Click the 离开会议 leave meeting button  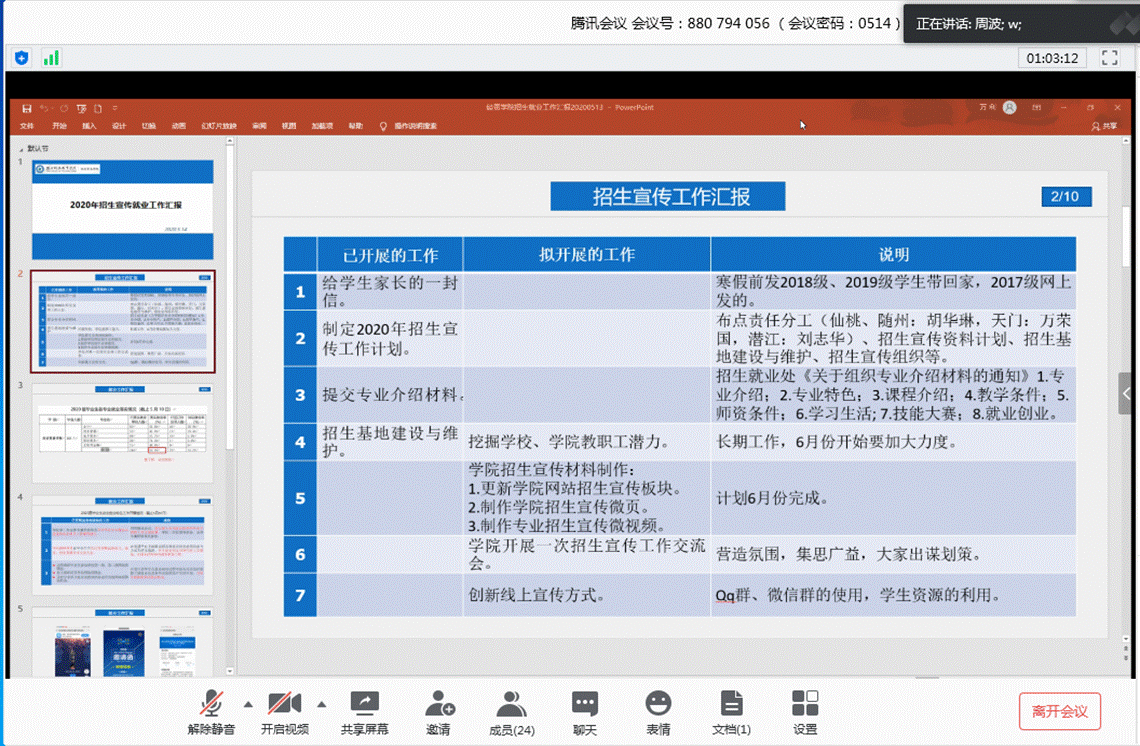pos(1059,711)
